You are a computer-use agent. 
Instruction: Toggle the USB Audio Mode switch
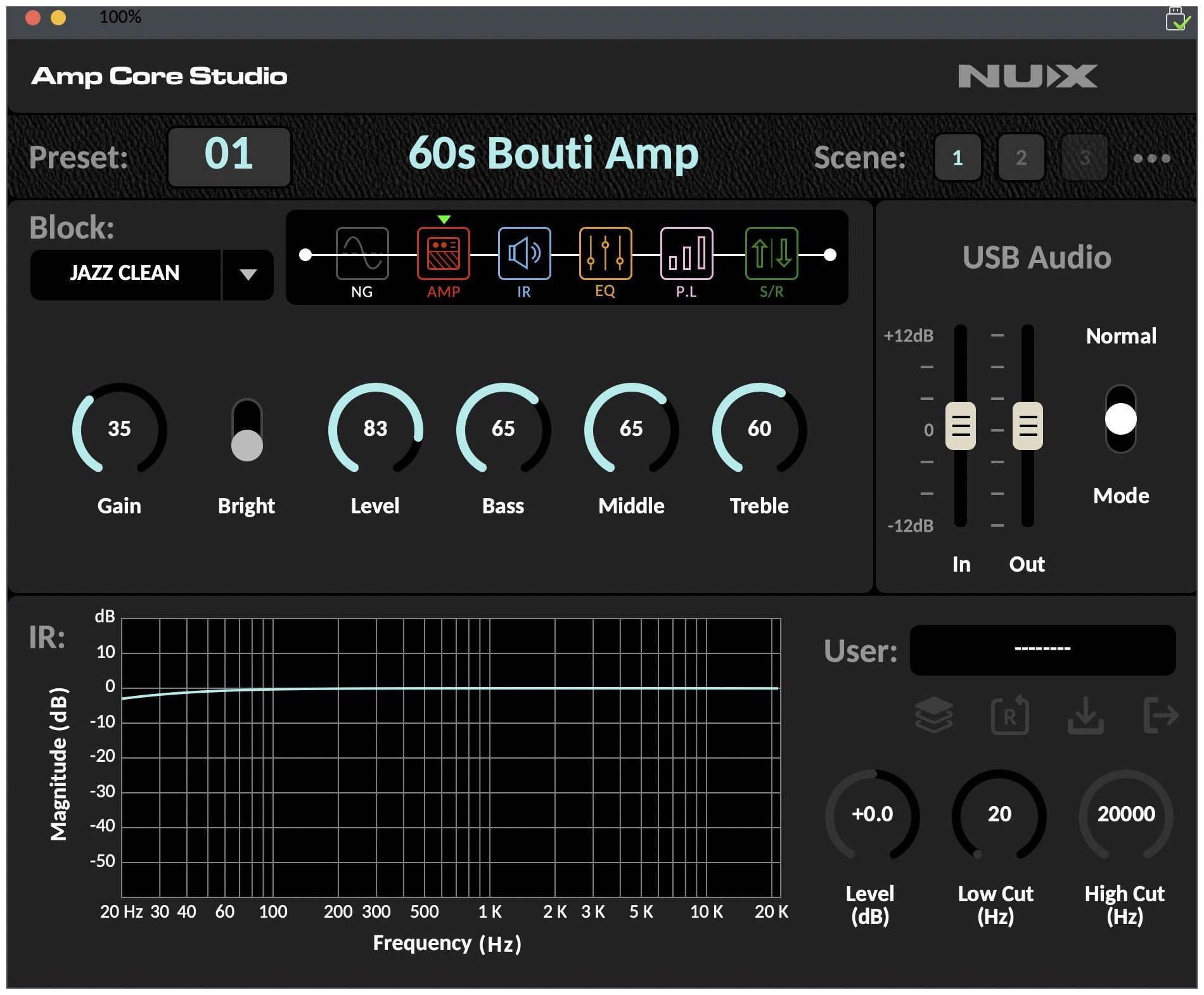[1120, 419]
